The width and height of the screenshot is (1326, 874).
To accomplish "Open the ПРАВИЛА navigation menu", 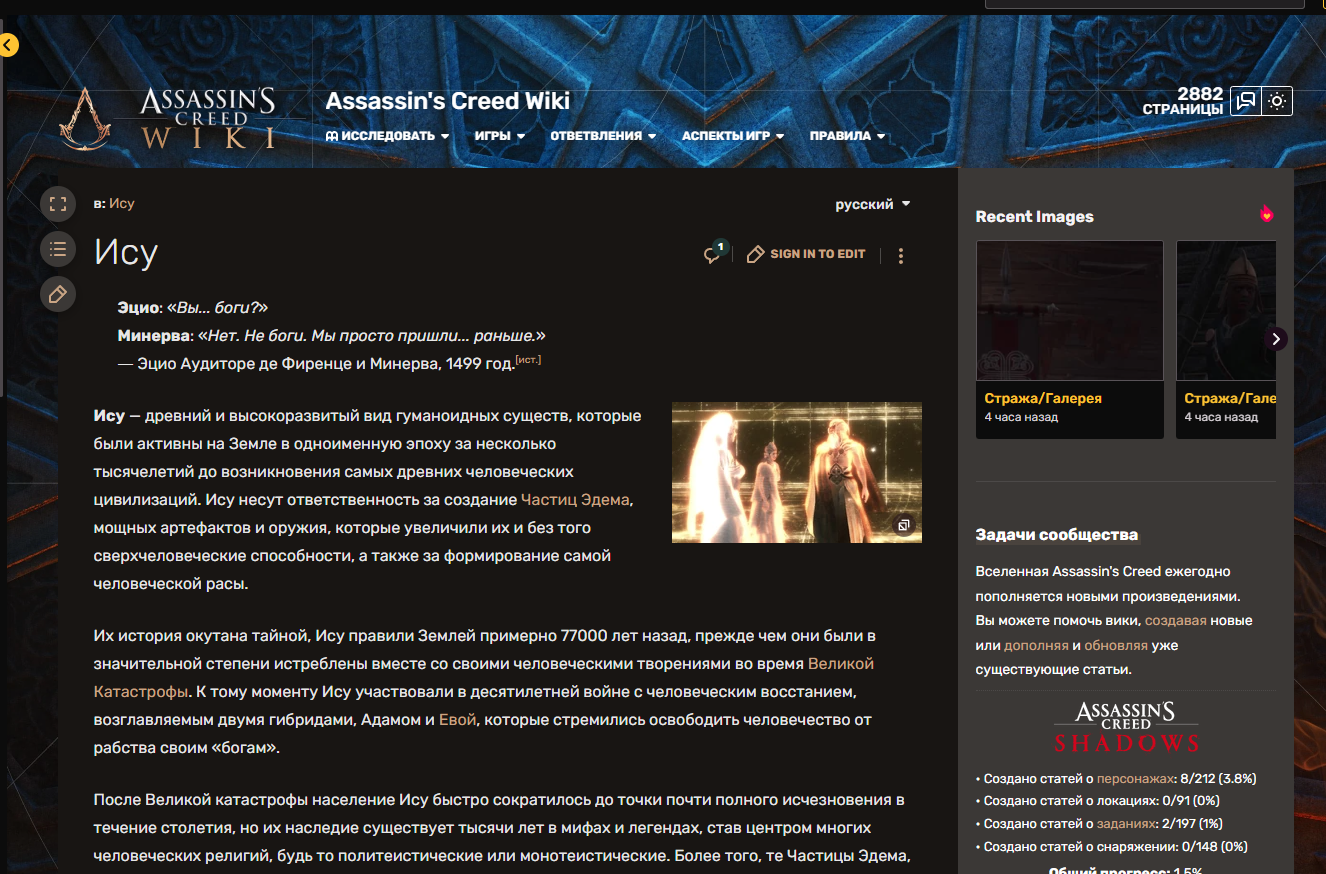I will pos(848,136).
